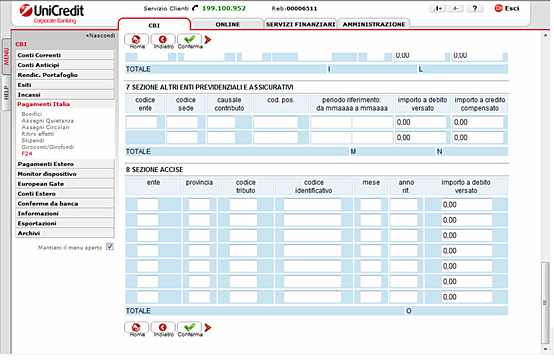The width and height of the screenshot is (554, 360).
Task: Select the F24 submenu link
Action: point(27,154)
